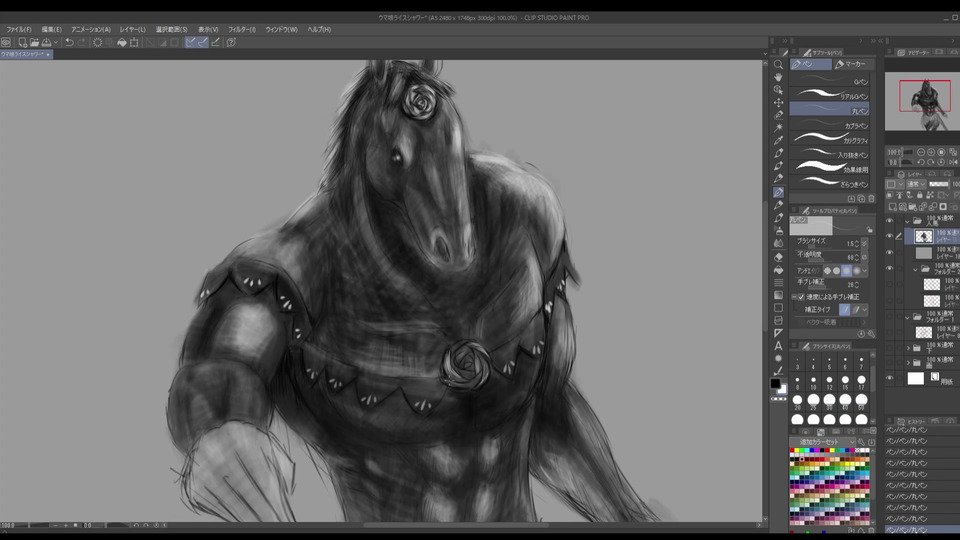Click the white 用紙 layer thumbnail
The image size is (960, 540).
[x=915, y=378]
